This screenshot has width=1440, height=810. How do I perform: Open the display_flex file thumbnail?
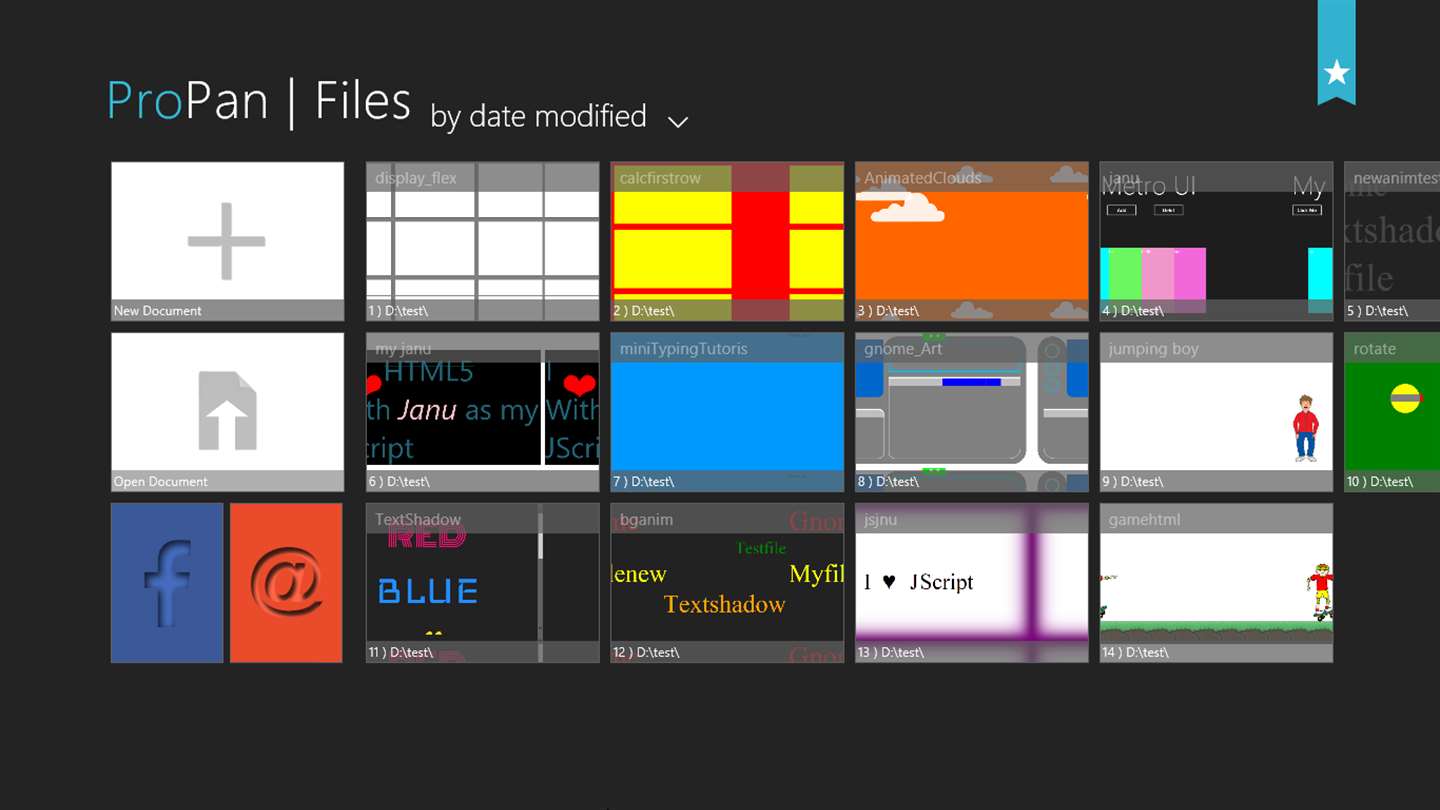[x=483, y=241]
